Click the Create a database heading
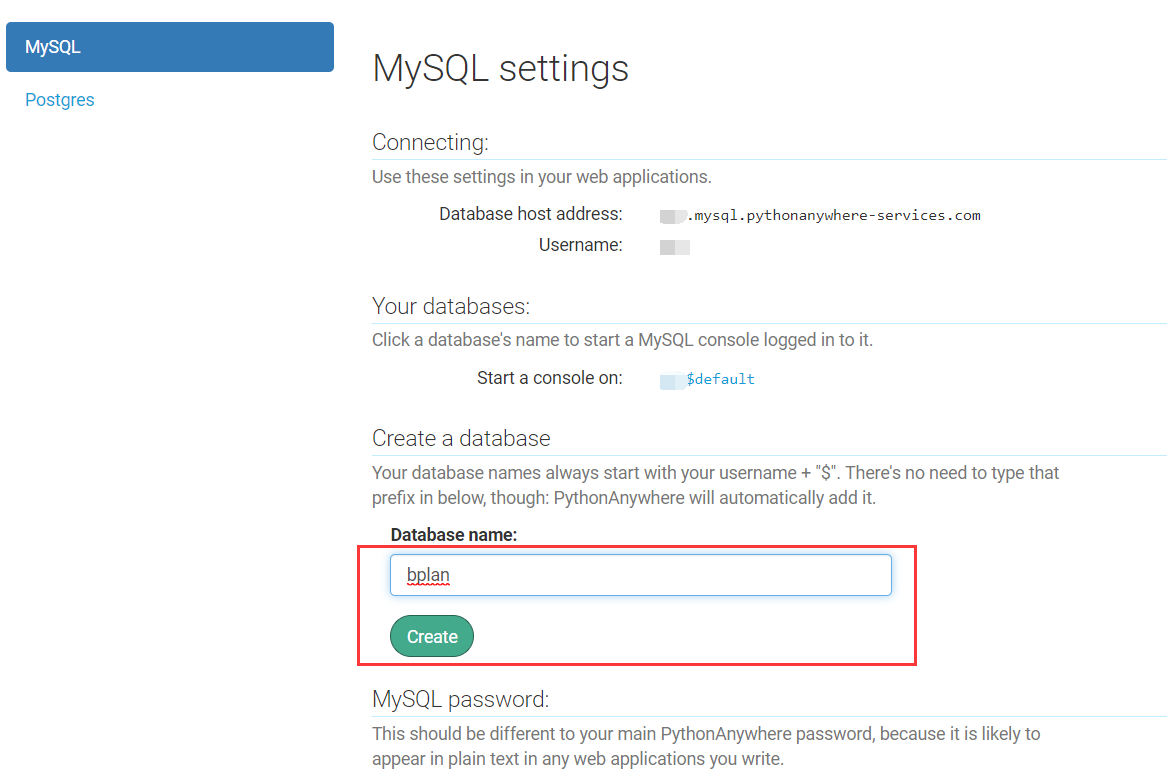Image resolution: width=1167 pixels, height=780 pixels. (461, 438)
